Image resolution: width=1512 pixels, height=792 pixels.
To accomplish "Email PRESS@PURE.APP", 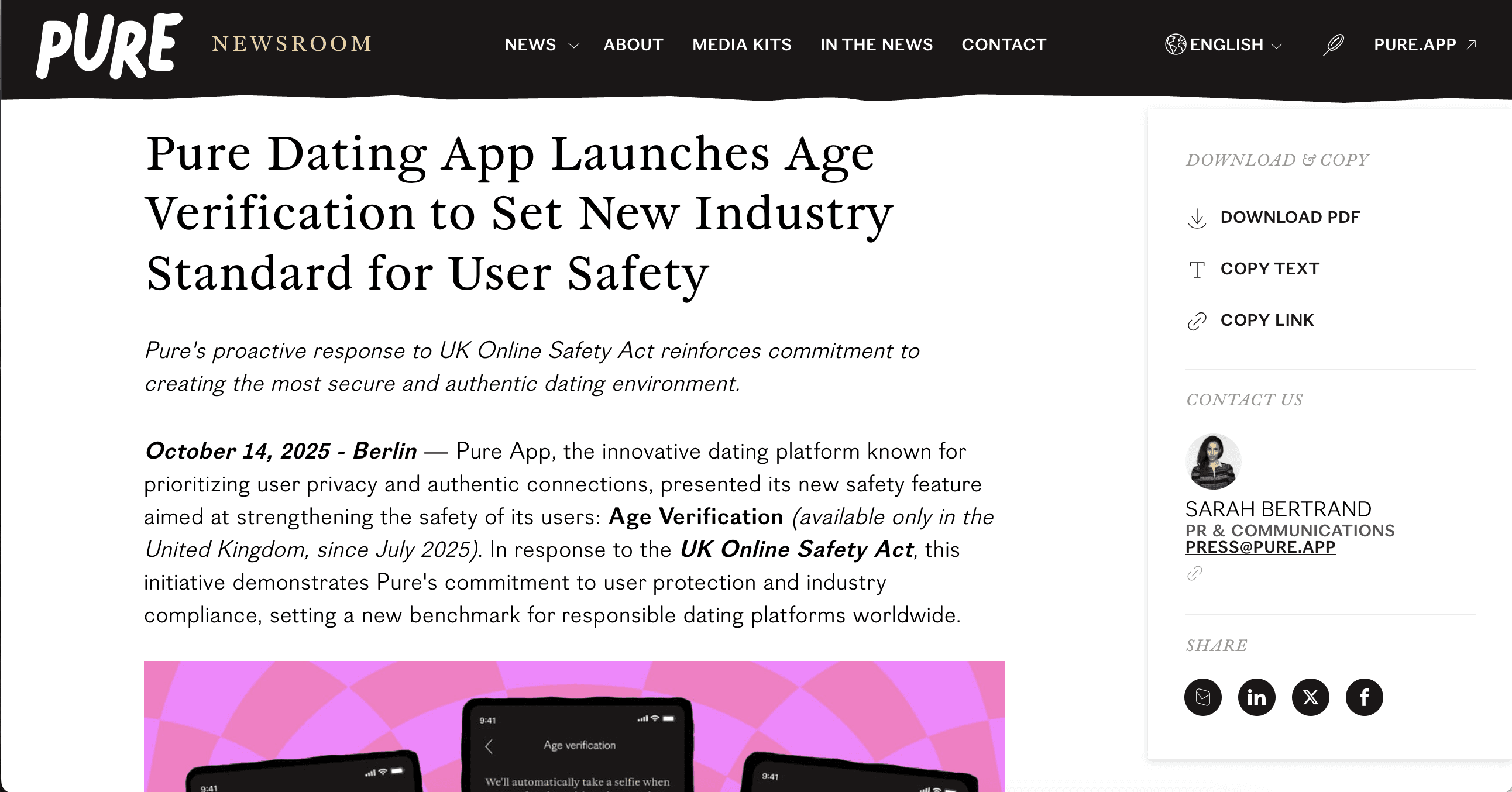I will click(1260, 547).
